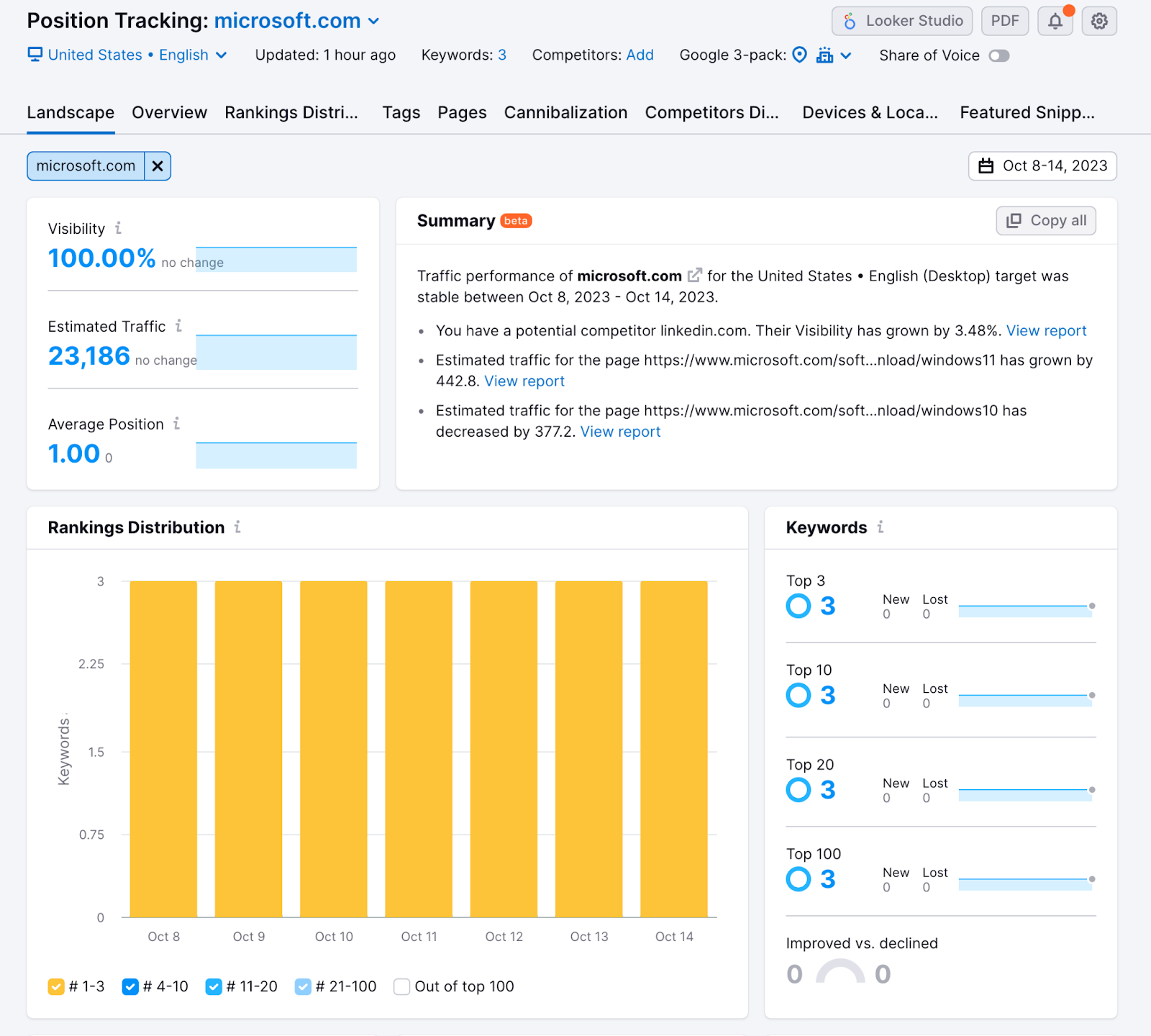Image resolution: width=1151 pixels, height=1036 pixels.
Task: Click the info icon next to Visibility
Action: click(x=118, y=228)
